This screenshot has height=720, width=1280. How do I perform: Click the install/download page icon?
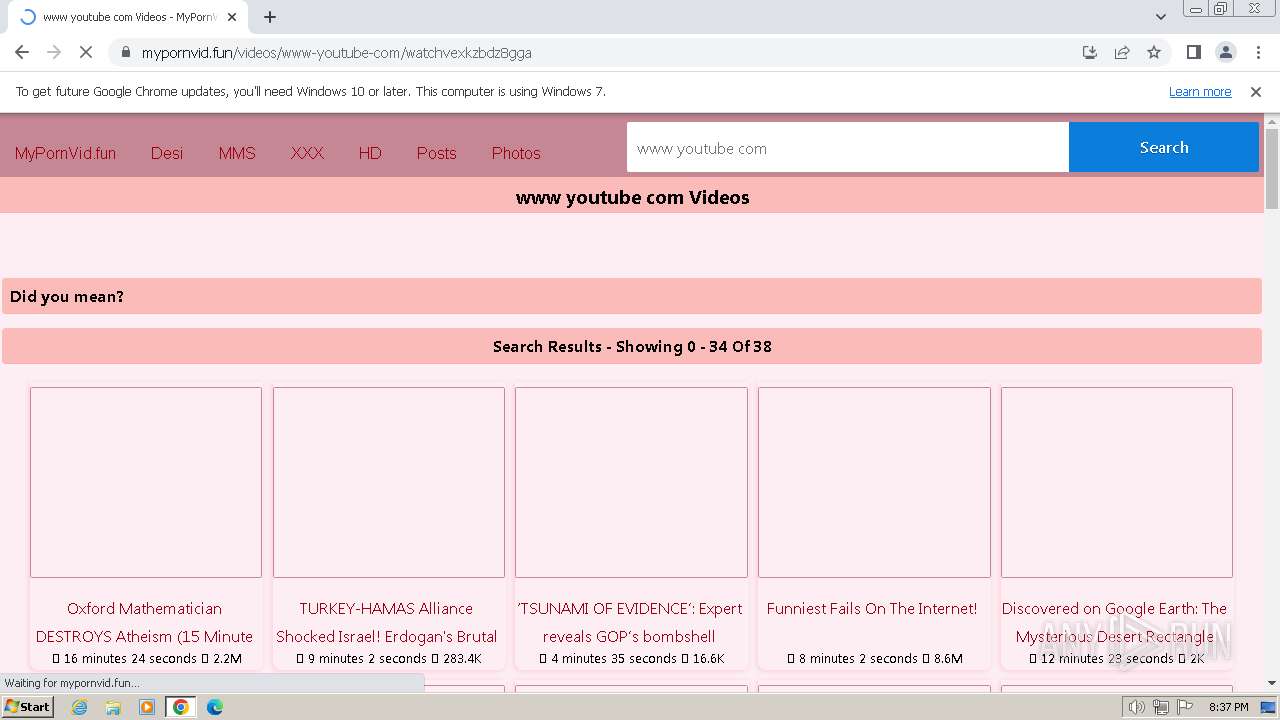pyautogui.click(x=1090, y=52)
